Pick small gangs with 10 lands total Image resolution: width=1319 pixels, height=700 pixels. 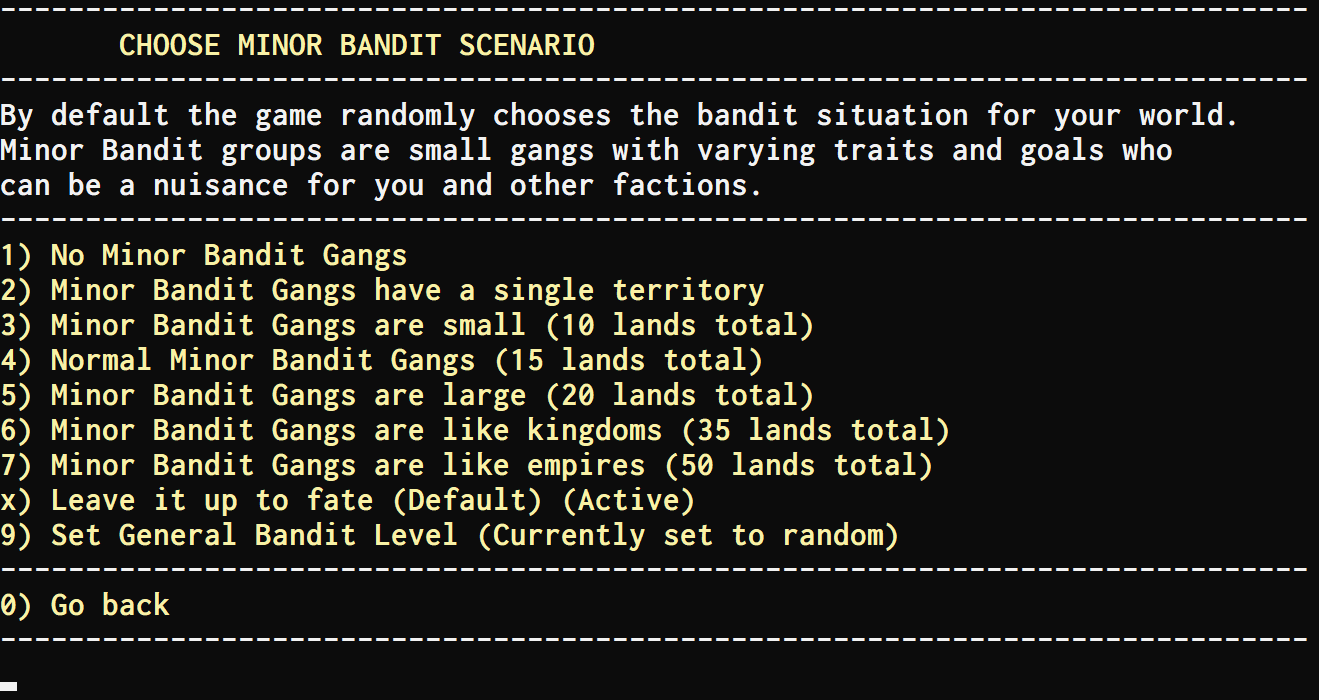tap(407, 325)
